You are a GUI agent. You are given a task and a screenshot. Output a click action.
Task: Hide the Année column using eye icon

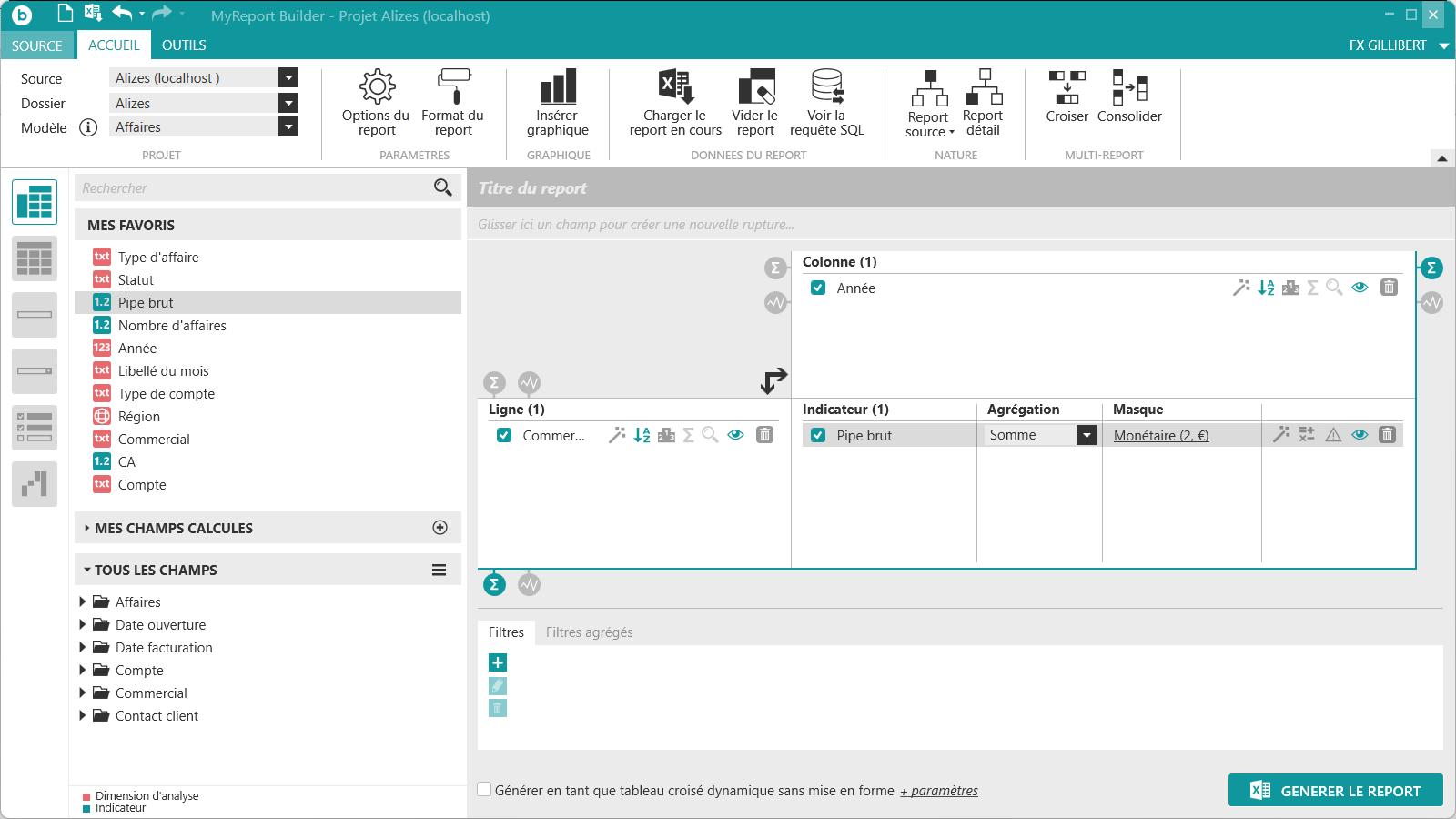1360,288
